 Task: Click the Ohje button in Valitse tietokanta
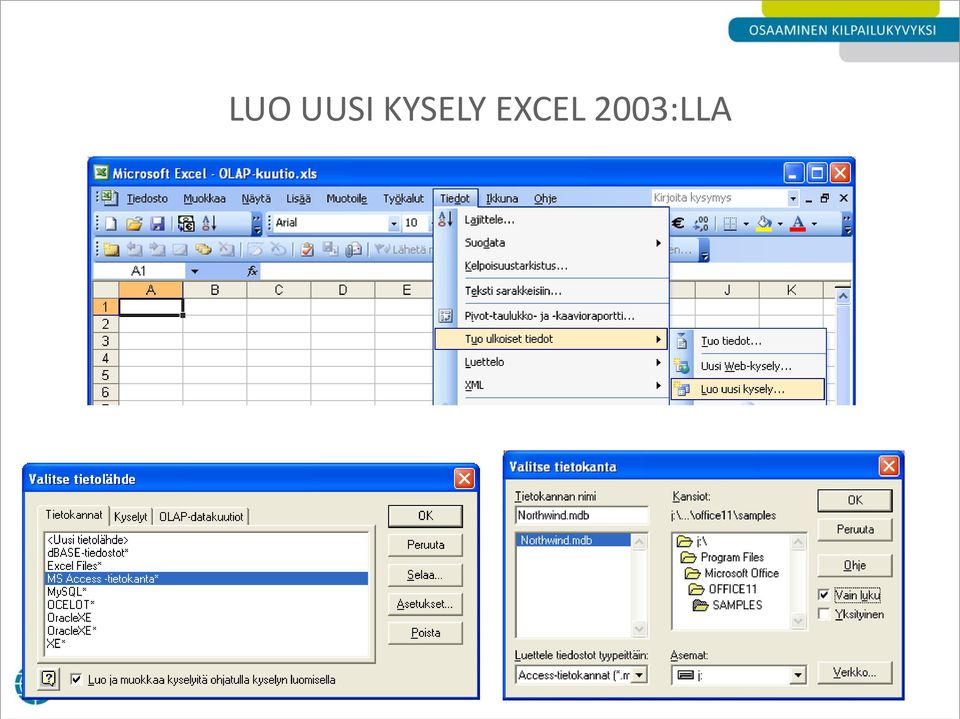coord(855,565)
